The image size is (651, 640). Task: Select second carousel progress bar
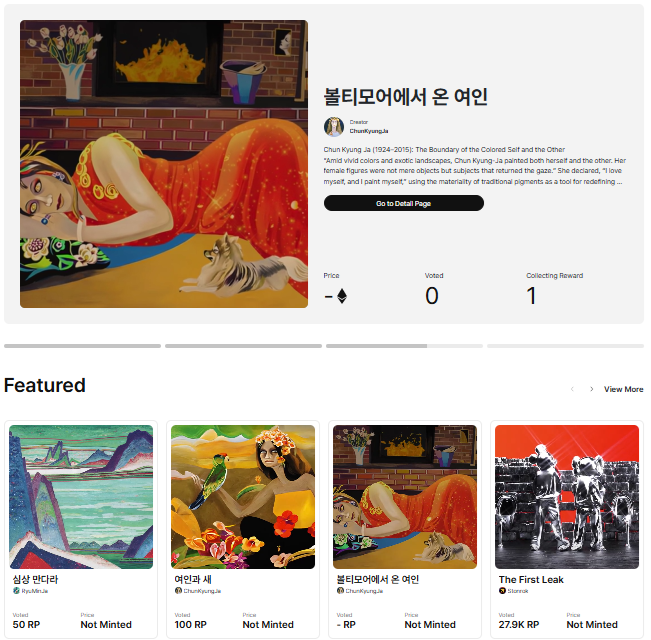(243, 346)
